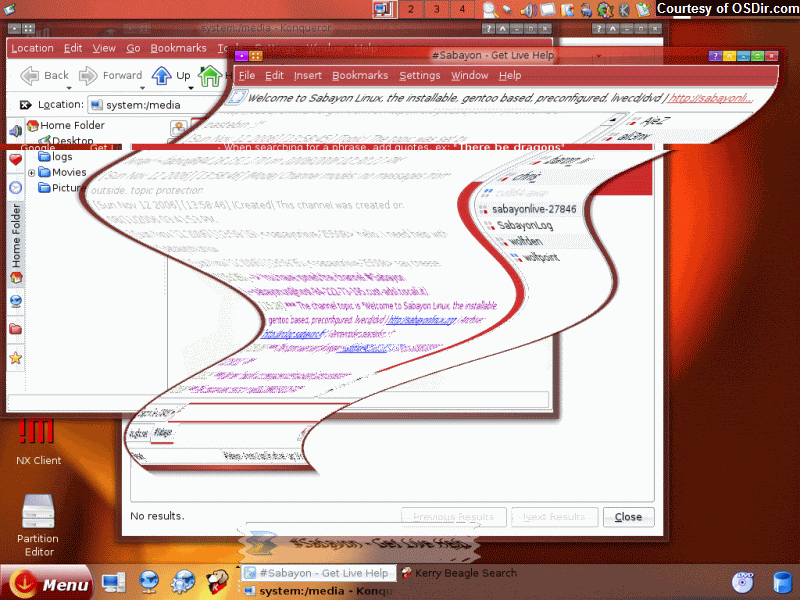This screenshot has height=600, width=800.
Task: Click the K icon in the top tray
Action: [624, 9]
